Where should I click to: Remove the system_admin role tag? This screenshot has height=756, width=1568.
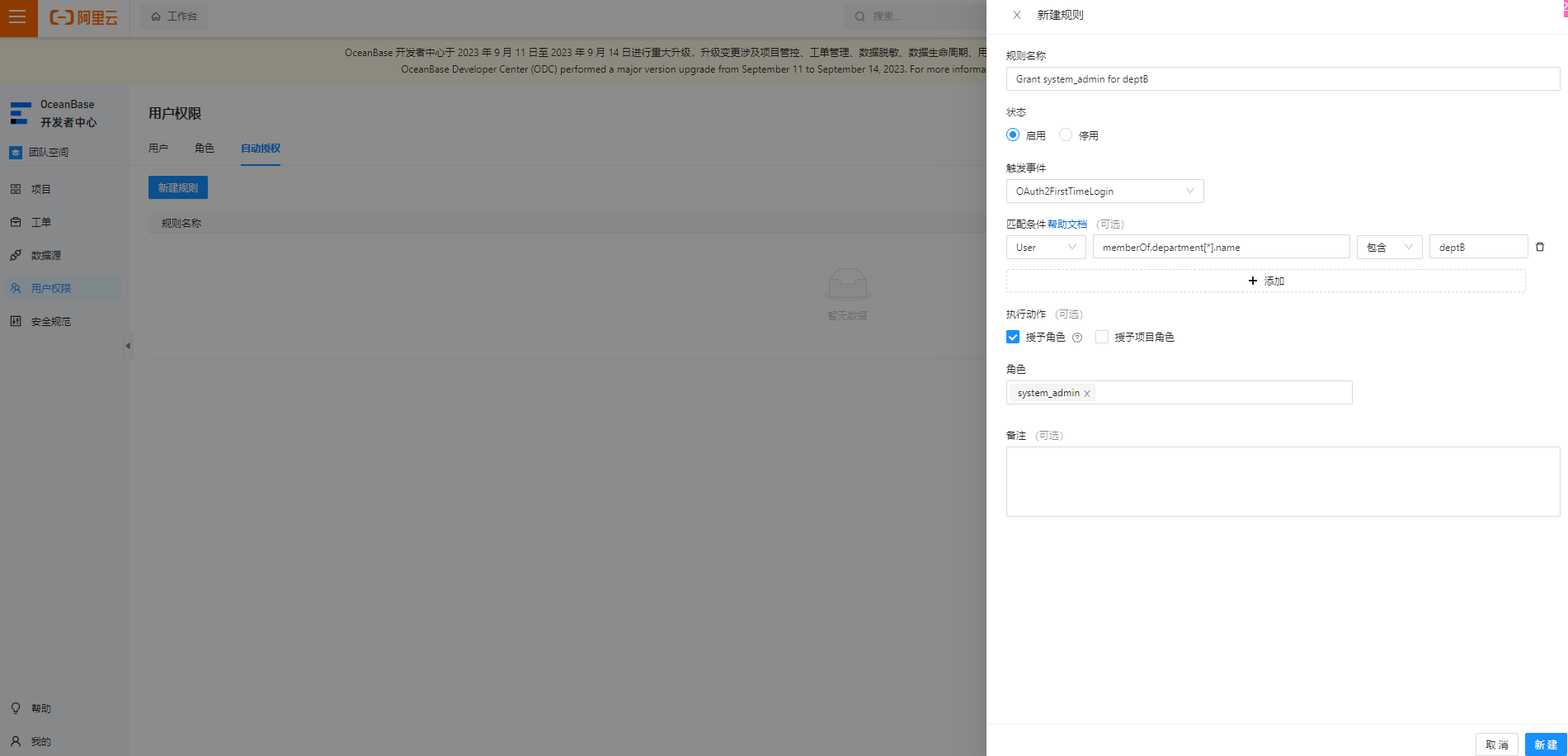(1087, 394)
